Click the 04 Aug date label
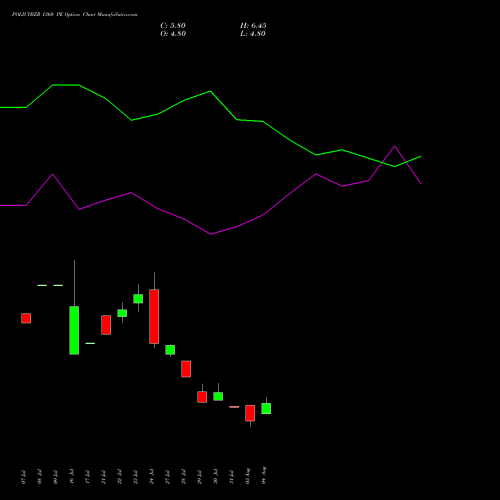 (264, 475)
